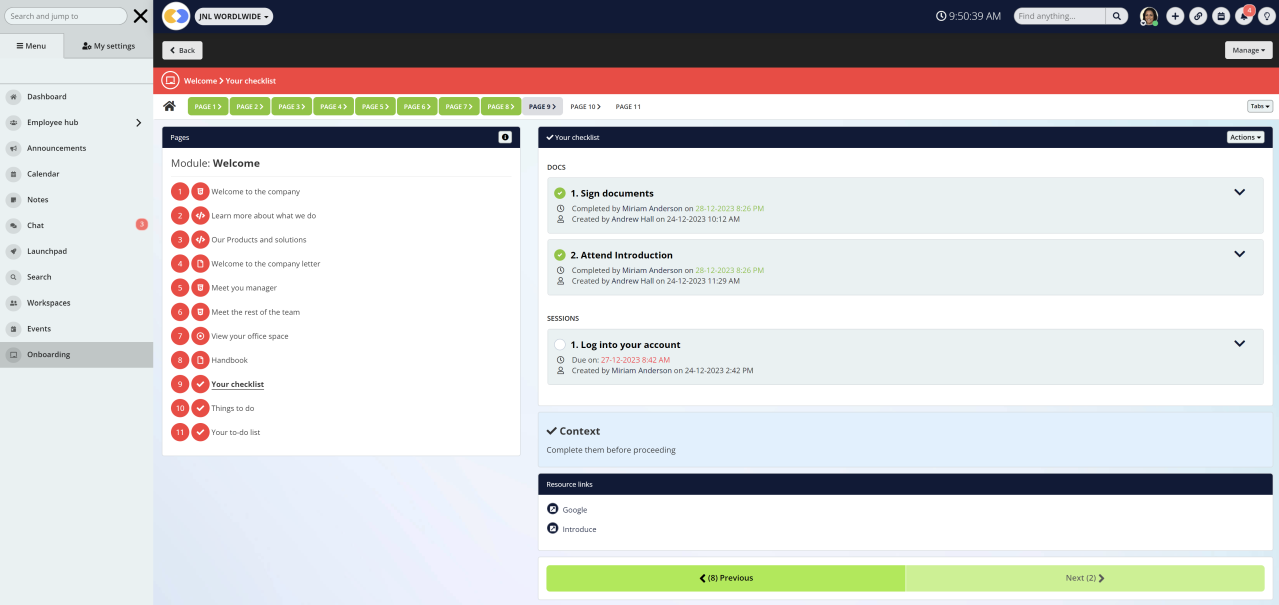Switch to the My settings tab
This screenshot has height=605, width=1279.
point(108,46)
